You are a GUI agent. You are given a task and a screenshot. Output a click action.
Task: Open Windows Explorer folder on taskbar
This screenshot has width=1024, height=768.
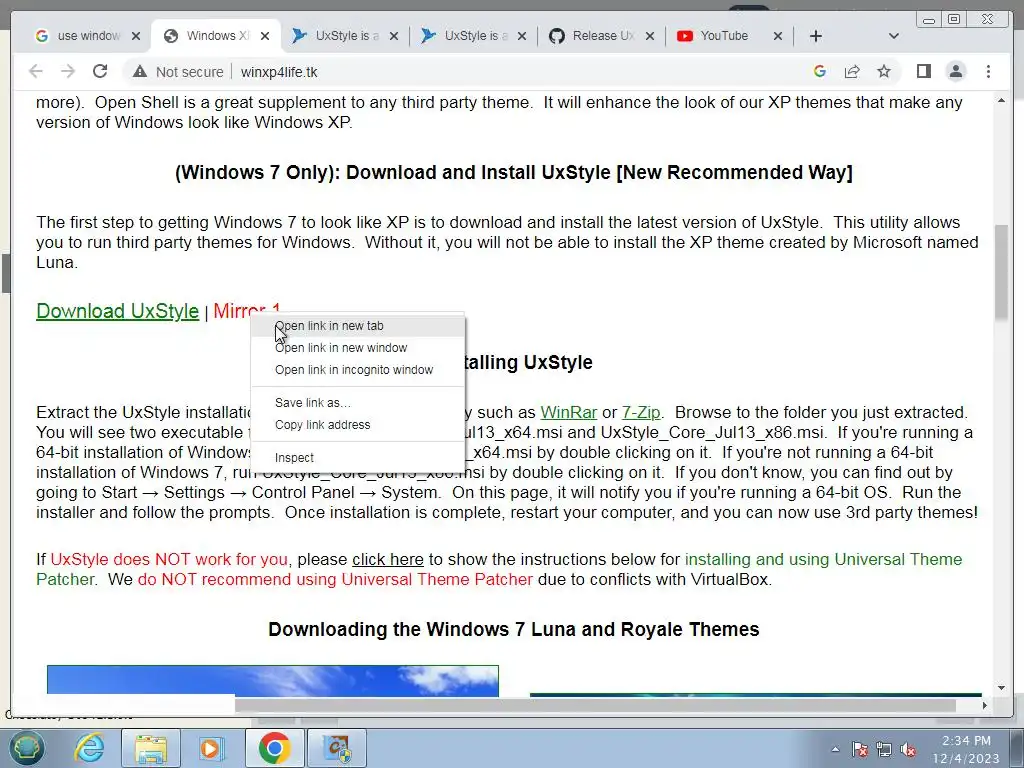pyautogui.click(x=151, y=748)
